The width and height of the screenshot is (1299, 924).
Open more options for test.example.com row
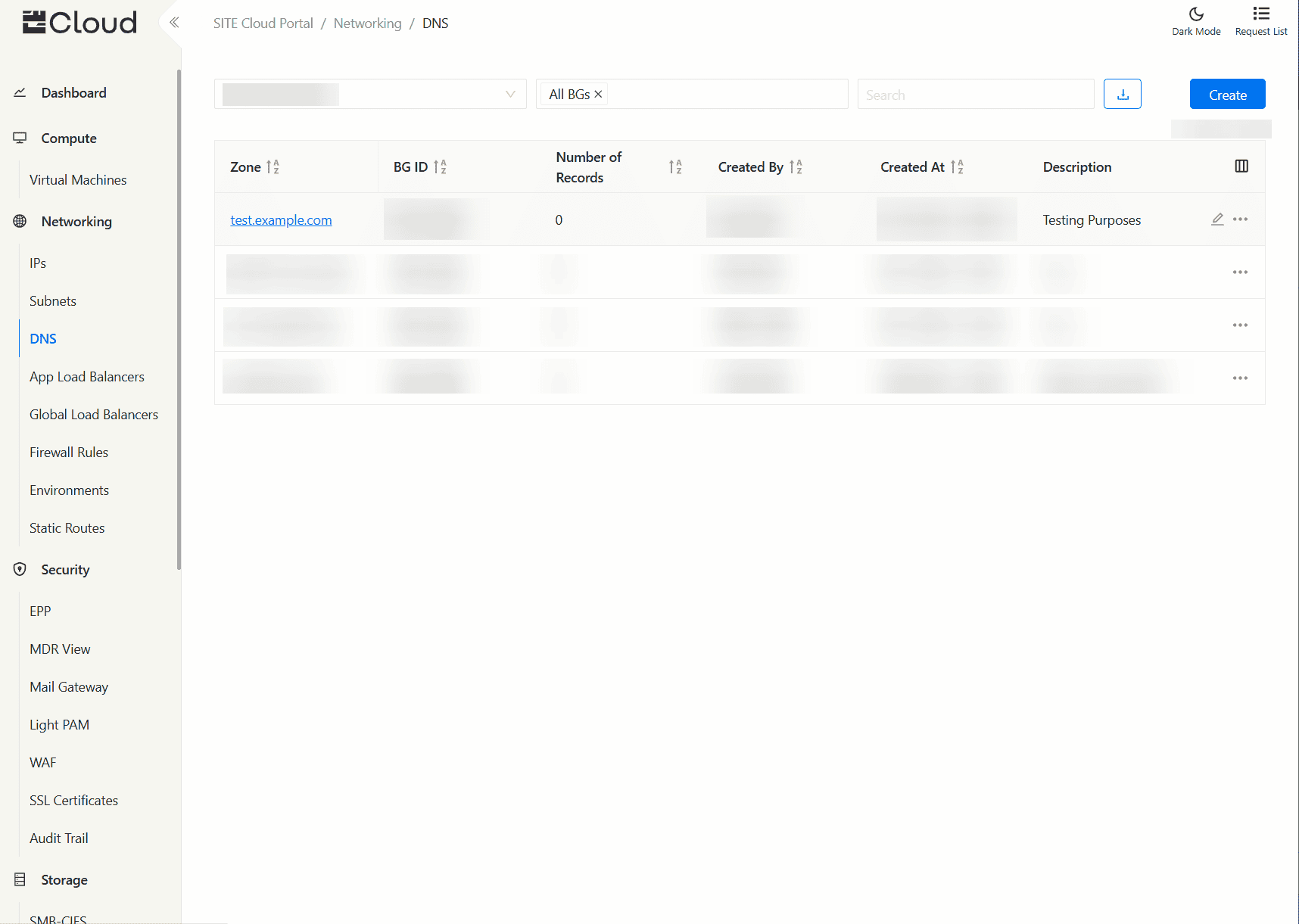pyautogui.click(x=1240, y=219)
